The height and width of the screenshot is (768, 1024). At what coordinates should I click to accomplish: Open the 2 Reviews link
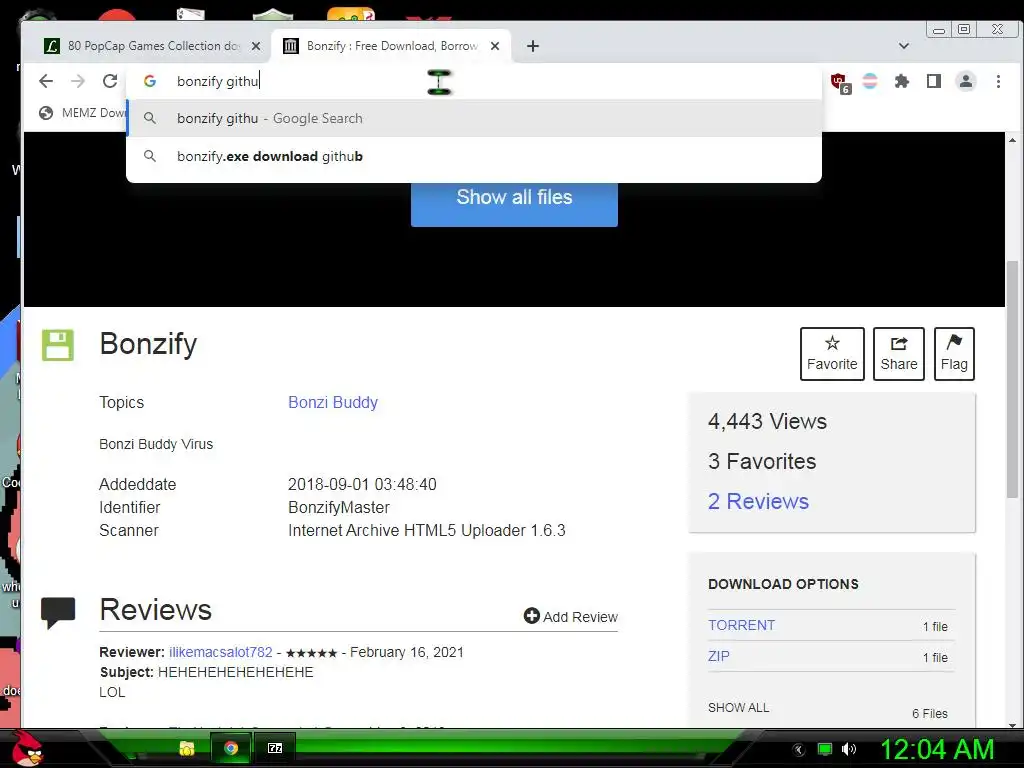758,502
